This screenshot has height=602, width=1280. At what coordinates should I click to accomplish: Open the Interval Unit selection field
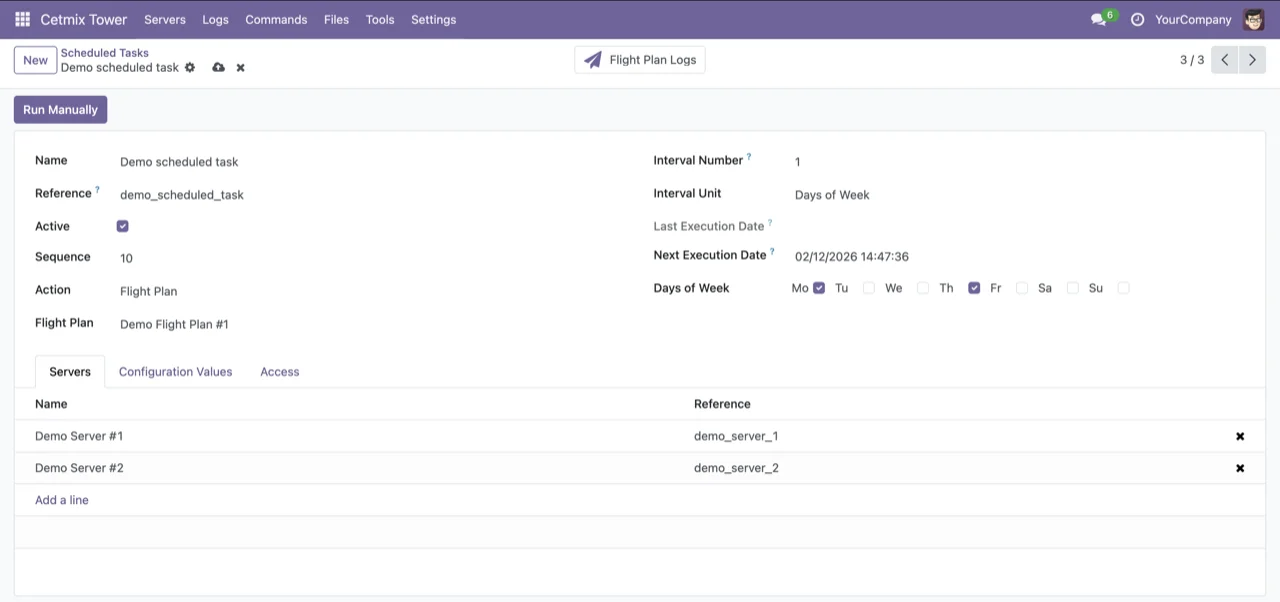(832, 194)
